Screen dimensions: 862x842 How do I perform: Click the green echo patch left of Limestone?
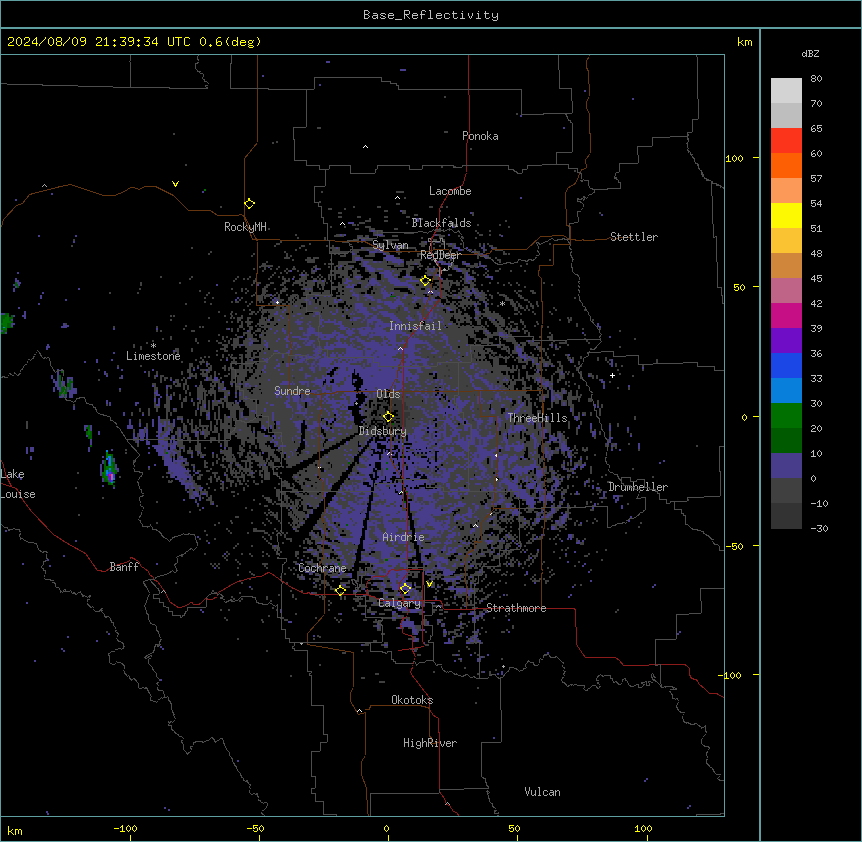[x=7, y=323]
